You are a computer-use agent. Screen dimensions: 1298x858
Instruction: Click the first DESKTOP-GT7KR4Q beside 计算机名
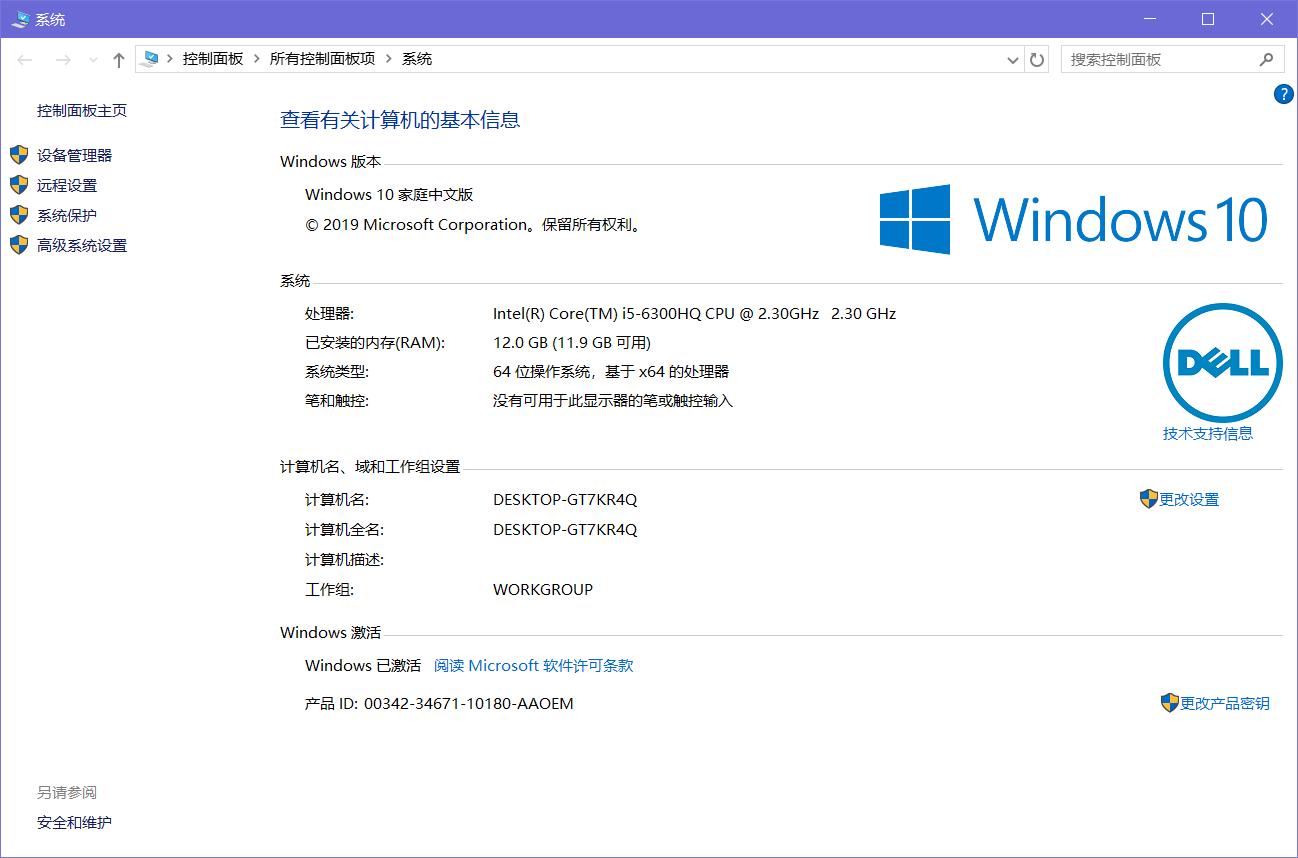point(565,499)
